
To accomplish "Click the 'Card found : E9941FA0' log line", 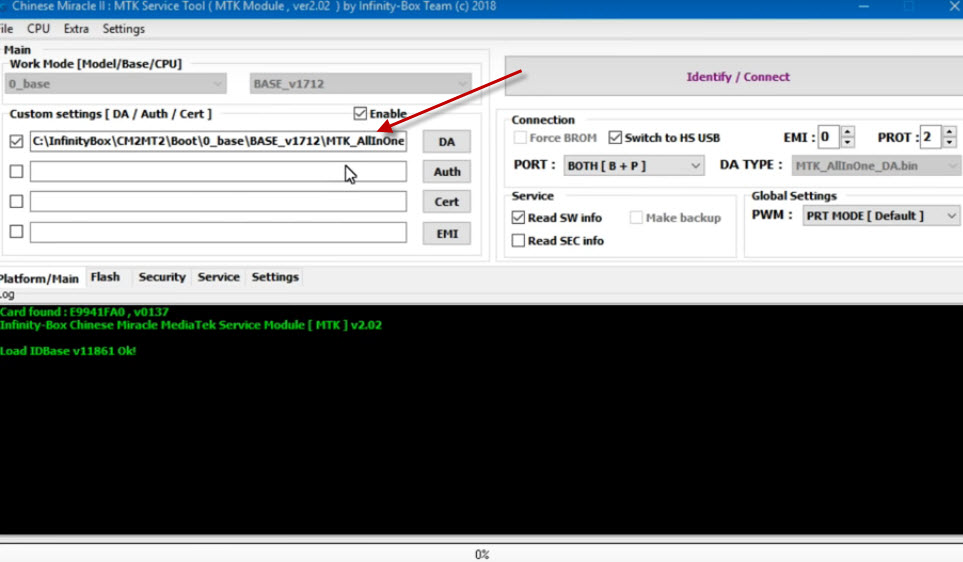I will pos(84,311).
